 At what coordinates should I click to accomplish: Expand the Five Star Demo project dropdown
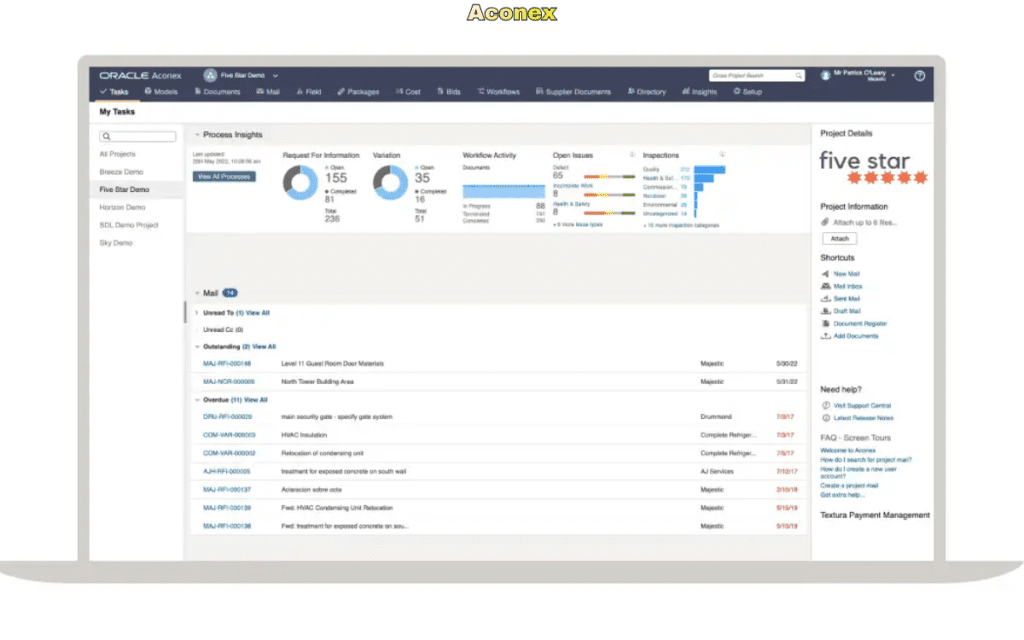point(276,75)
